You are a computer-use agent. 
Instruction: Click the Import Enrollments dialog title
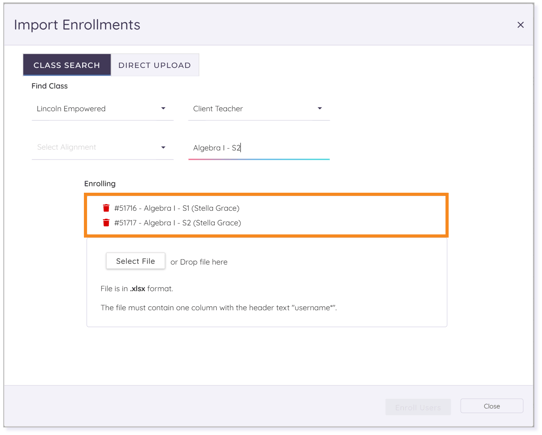pyautogui.click(x=77, y=25)
